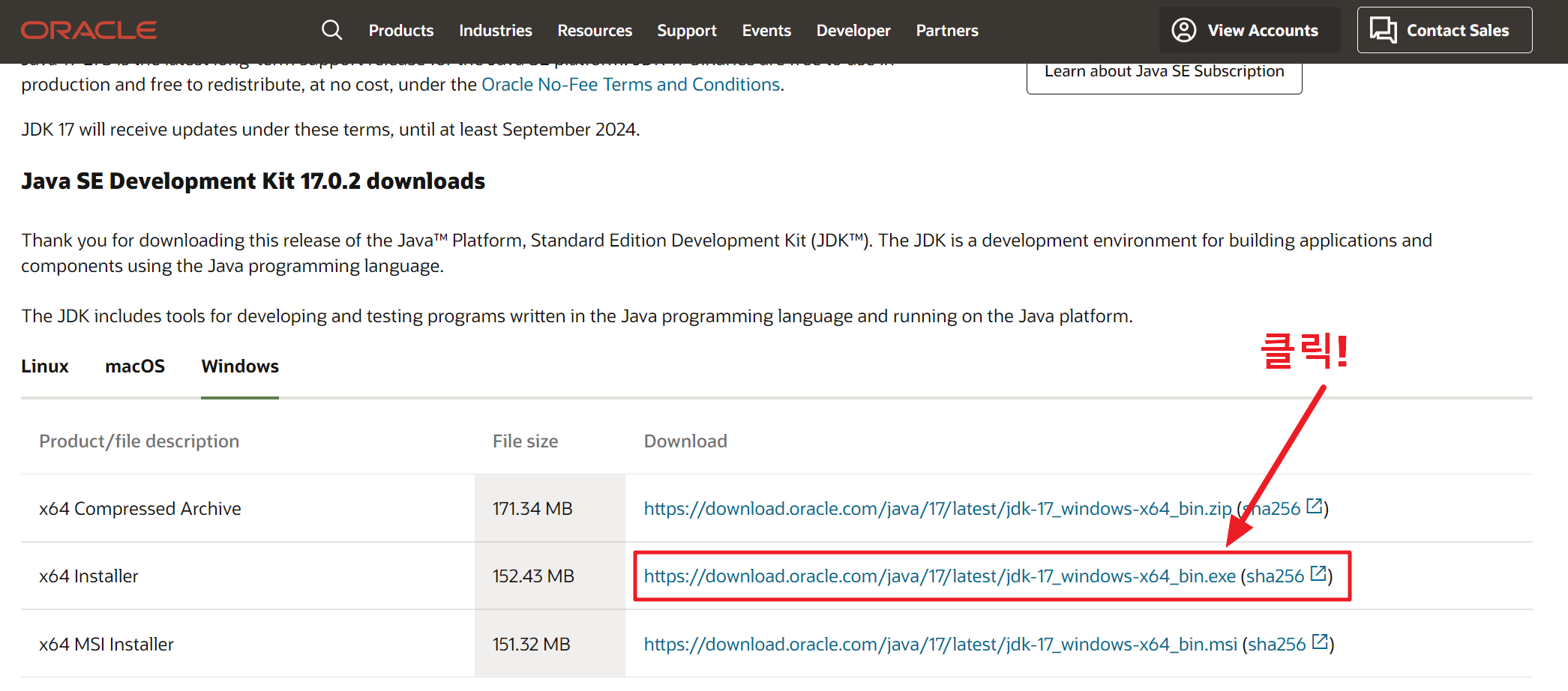Open Oracle No-Fee Terms and Conditions link
Viewport: 1568px width, 691px height.
point(631,85)
